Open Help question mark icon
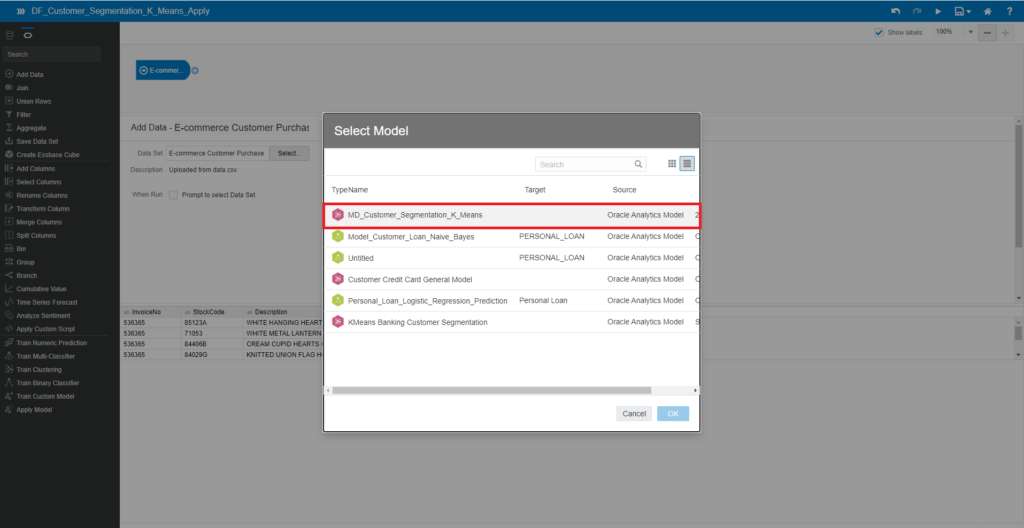This screenshot has height=528, width=1024. click(x=1010, y=11)
